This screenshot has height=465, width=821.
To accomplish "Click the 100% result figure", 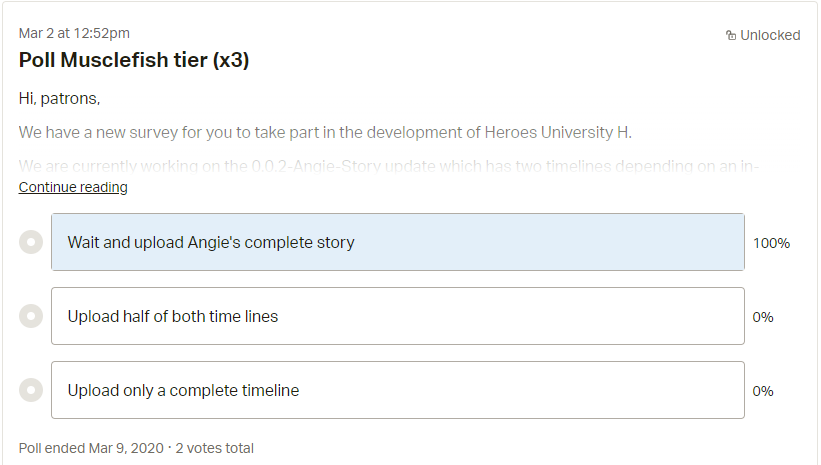I will pyautogui.click(x=771, y=243).
